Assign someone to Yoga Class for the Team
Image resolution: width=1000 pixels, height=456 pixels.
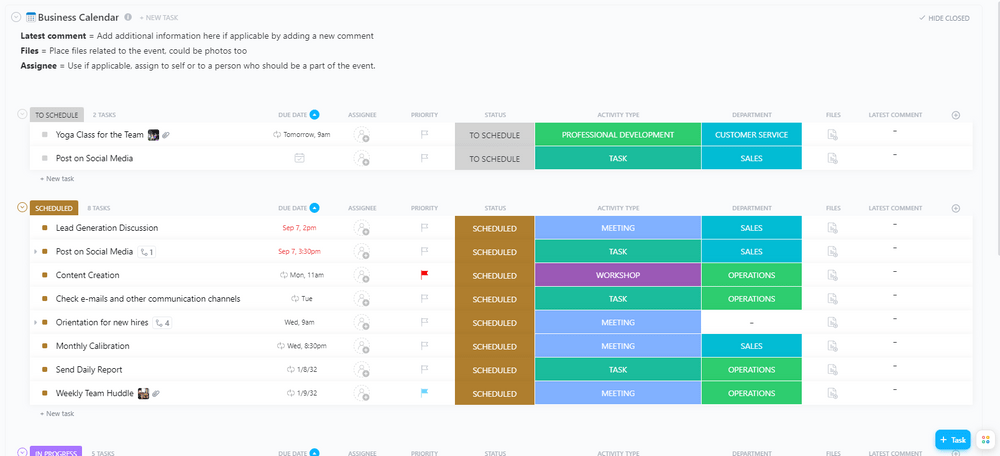(x=362, y=135)
